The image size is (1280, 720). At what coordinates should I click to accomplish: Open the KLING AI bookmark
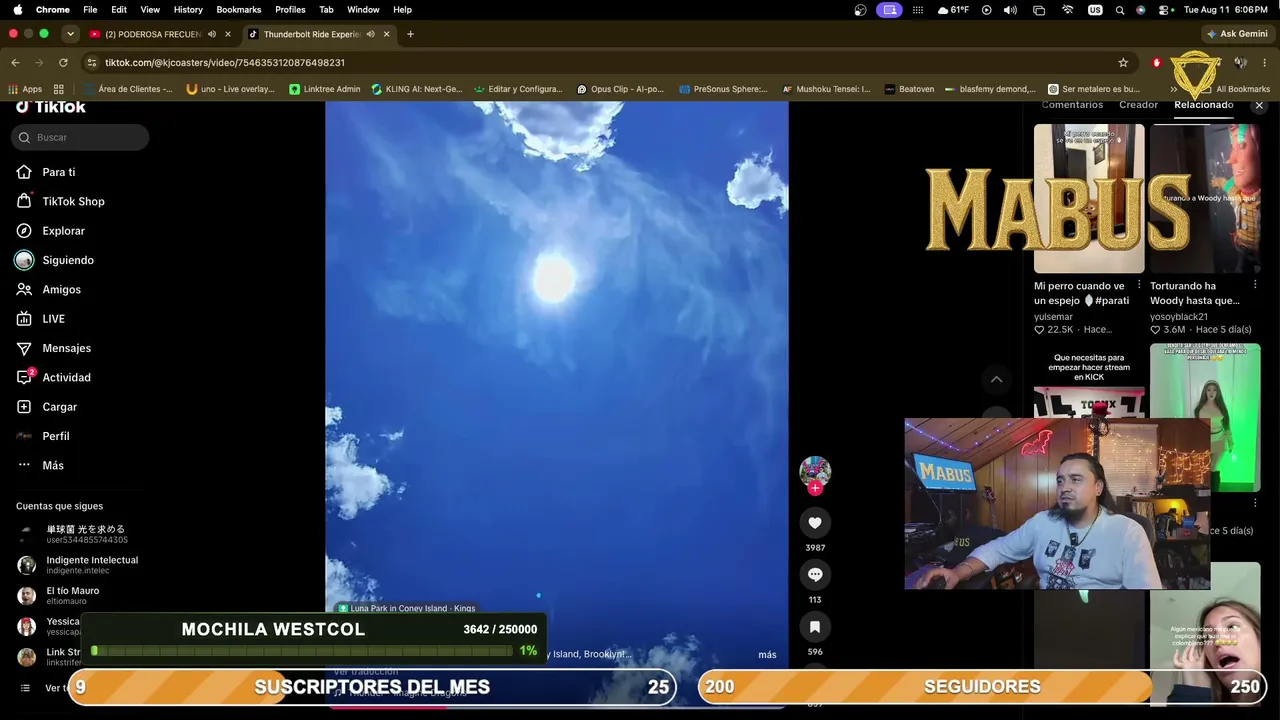(417, 89)
